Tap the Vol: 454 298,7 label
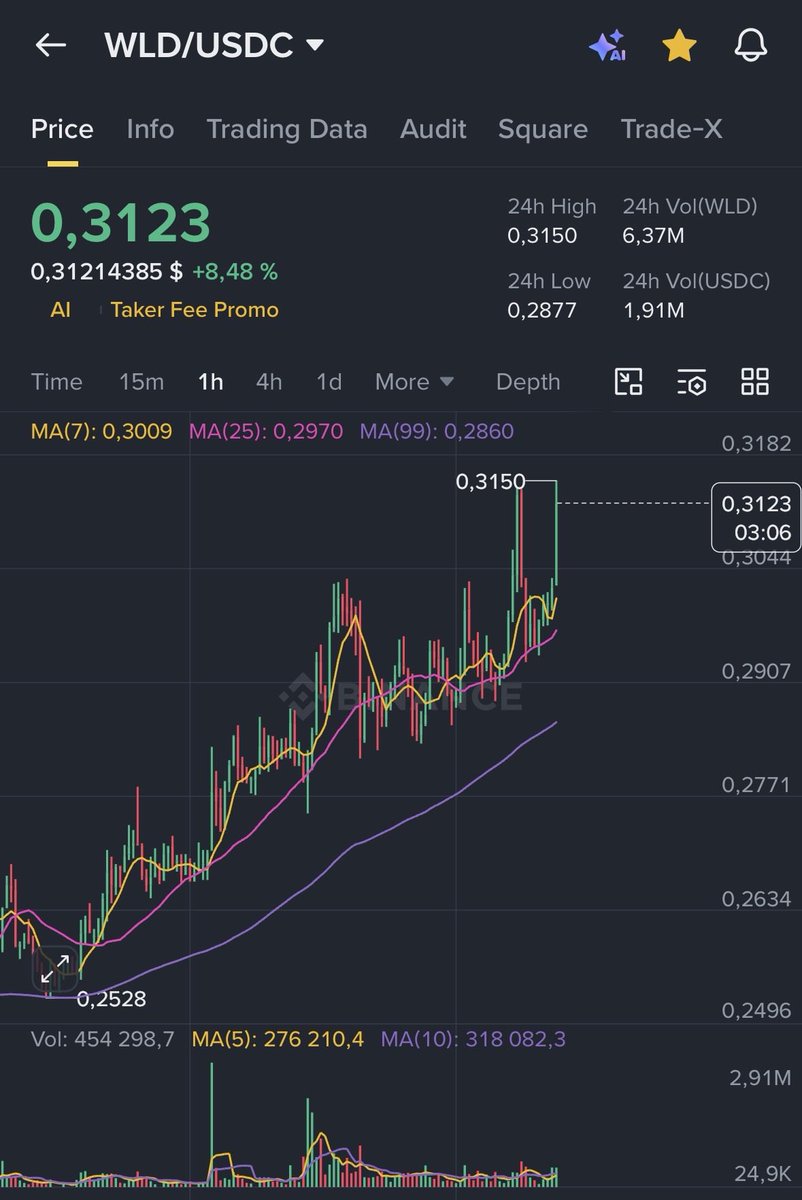Image resolution: width=802 pixels, height=1200 pixels. [103, 1040]
